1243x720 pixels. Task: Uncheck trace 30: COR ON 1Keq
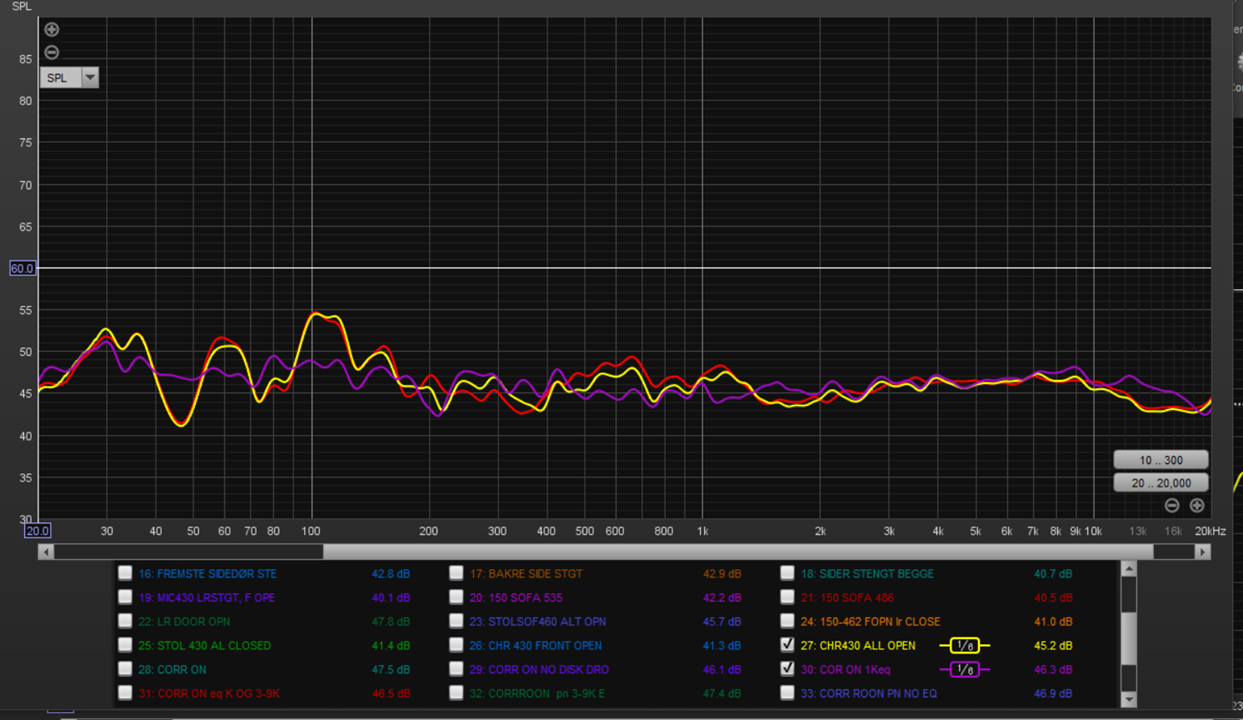click(x=787, y=669)
